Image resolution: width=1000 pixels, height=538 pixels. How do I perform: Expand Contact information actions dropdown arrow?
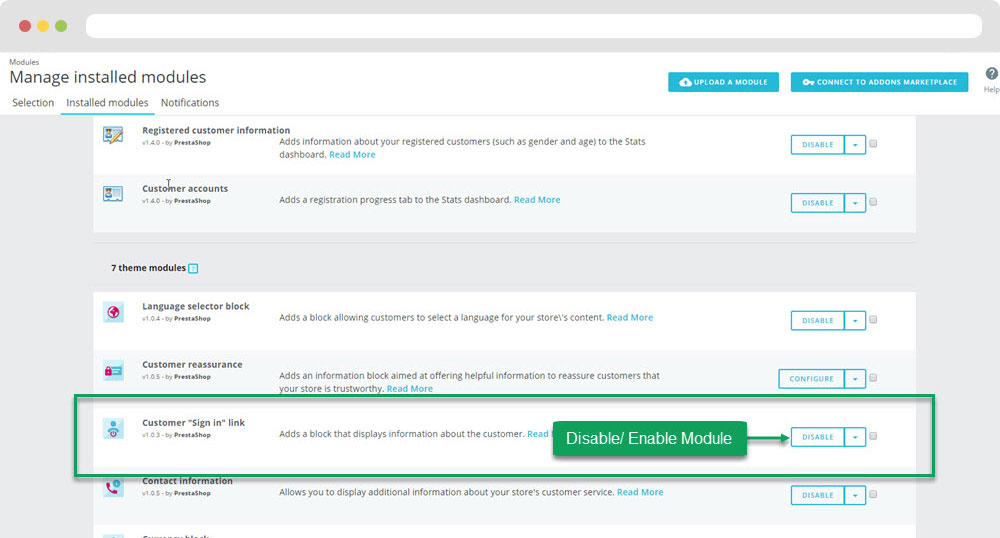click(855, 495)
